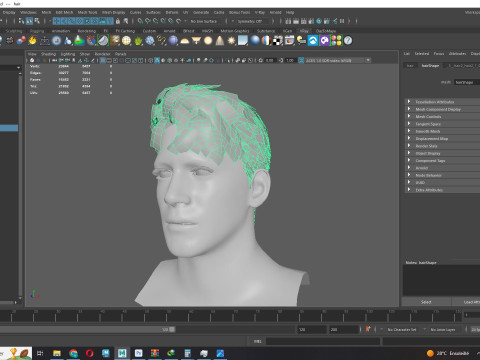Click the glowing sphere light shelf icon

(x=208, y=41)
